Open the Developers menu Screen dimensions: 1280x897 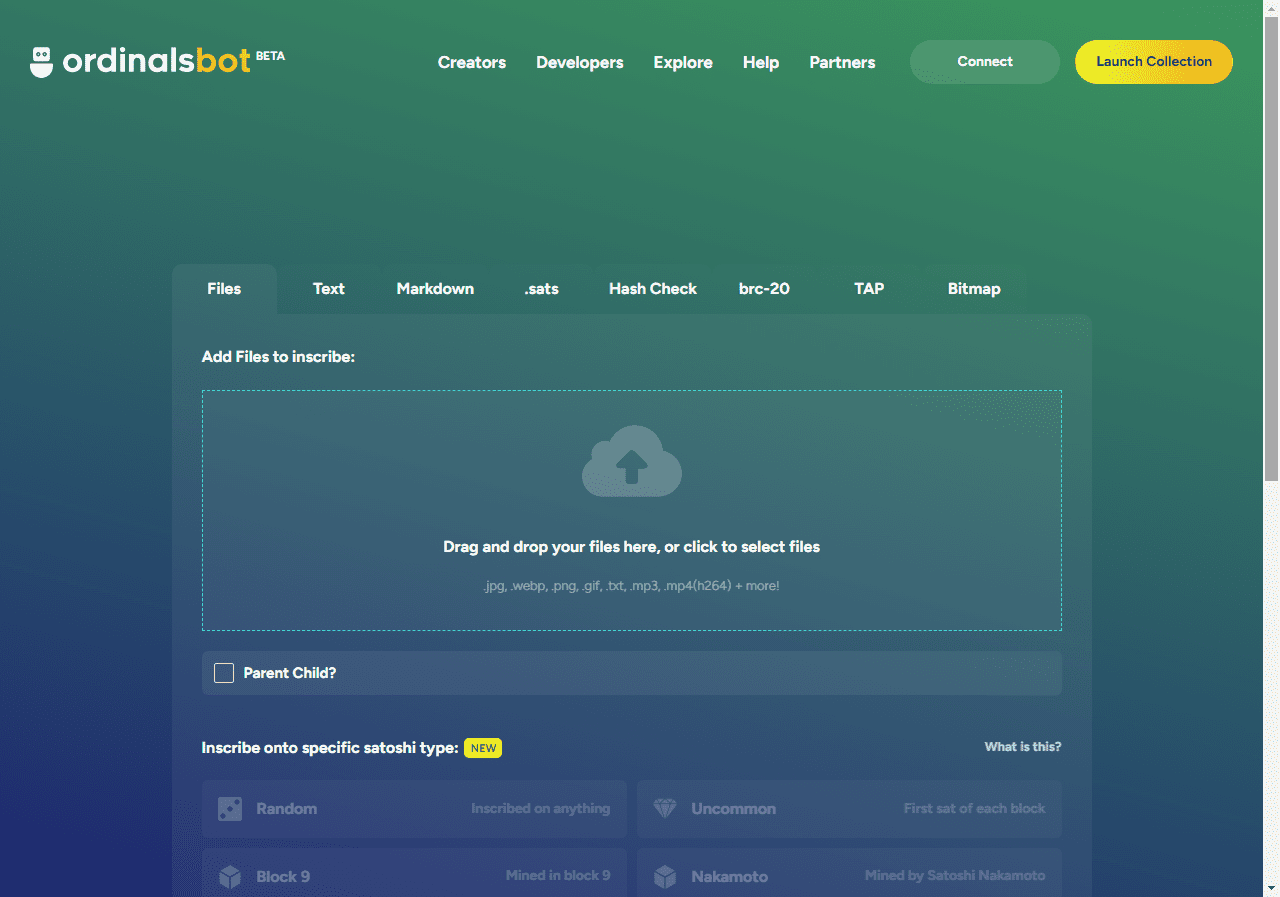(x=580, y=62)
